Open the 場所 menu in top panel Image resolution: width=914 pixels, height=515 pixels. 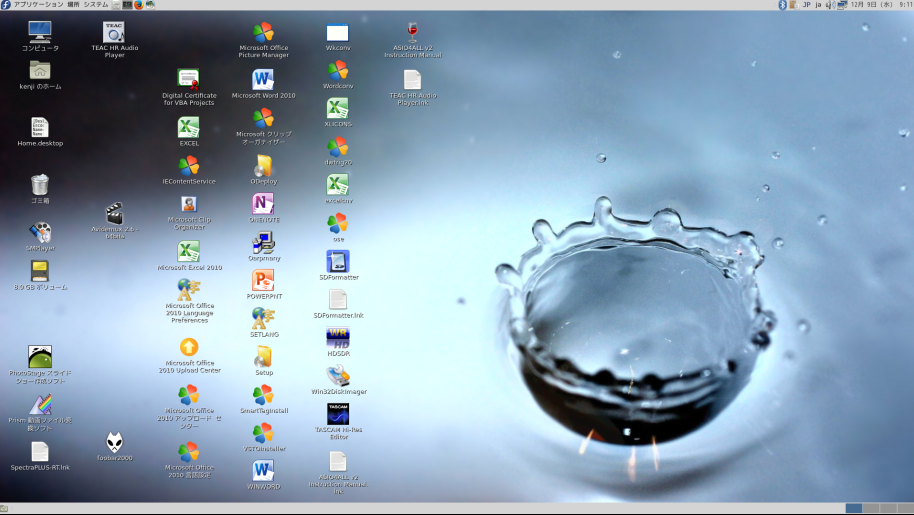(x=73, y=5)
